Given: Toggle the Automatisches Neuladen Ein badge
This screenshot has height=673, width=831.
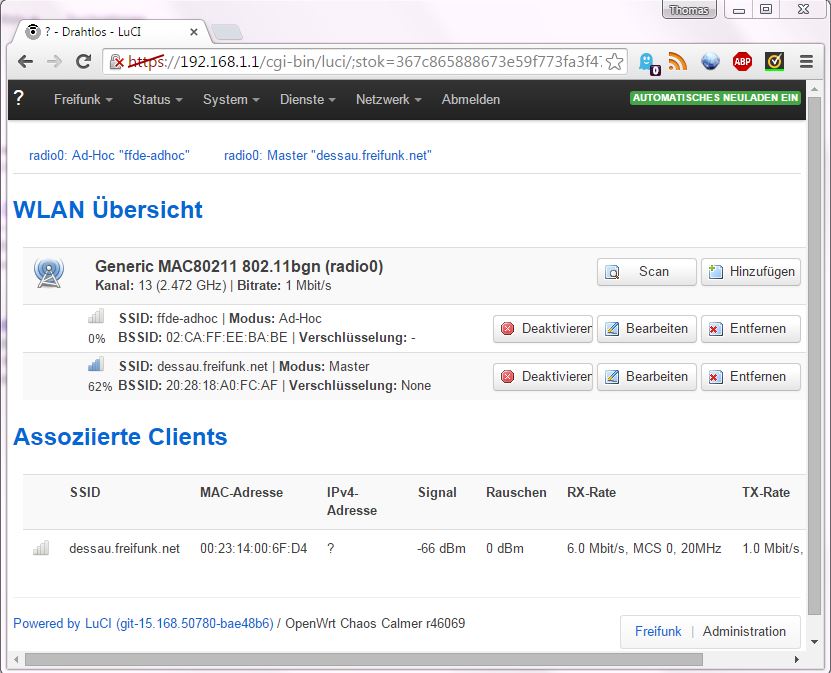Looking at the screenshot, I should (x=715, y=98).
